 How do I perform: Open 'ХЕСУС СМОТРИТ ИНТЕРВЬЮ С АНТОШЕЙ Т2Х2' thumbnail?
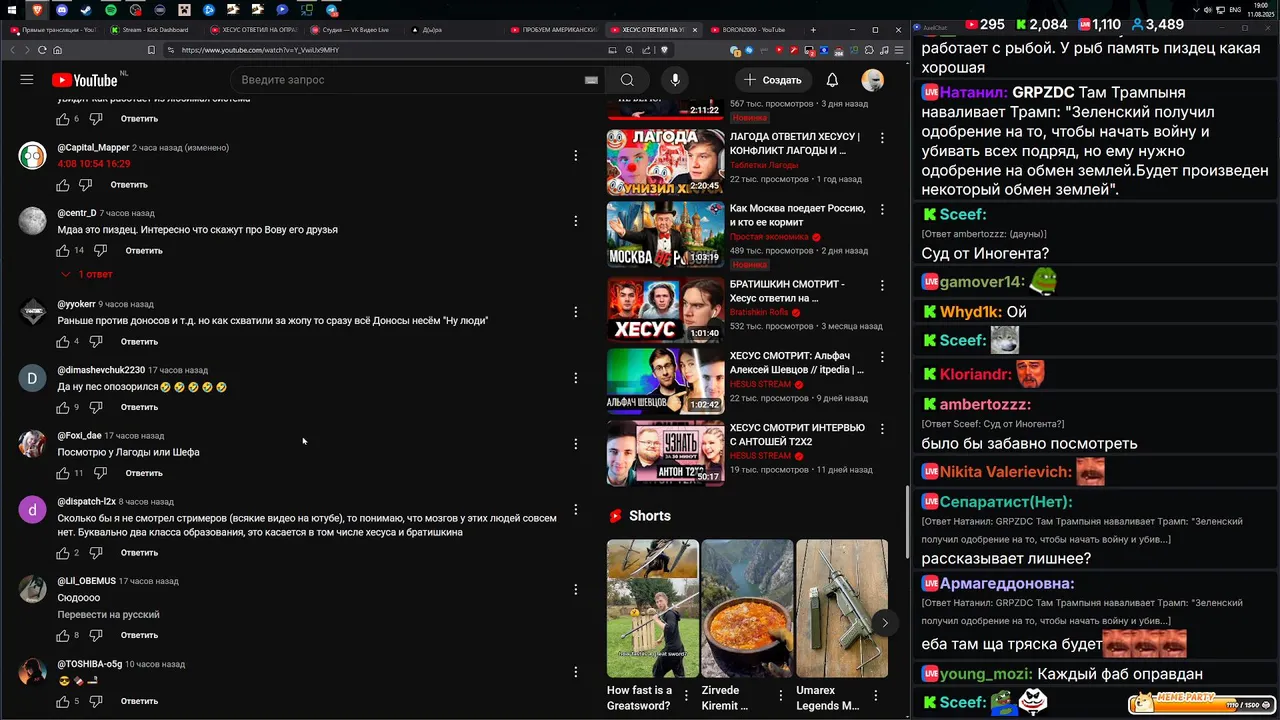[x=665, y=452]
